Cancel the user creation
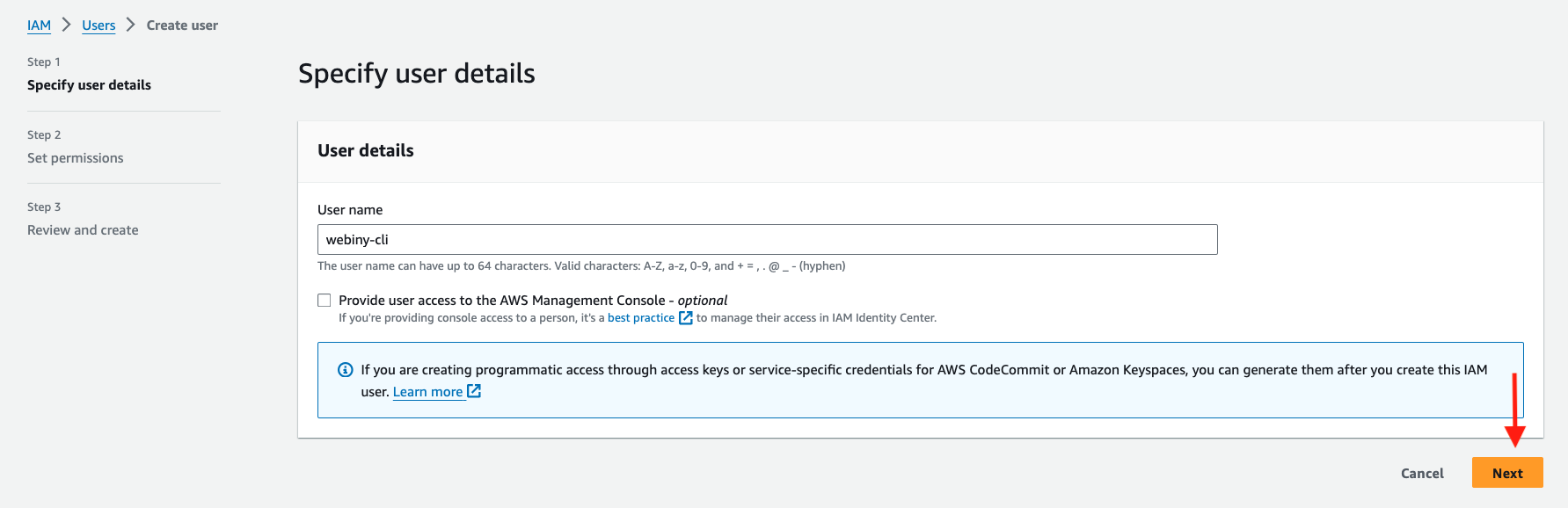1568x508 pixels. pos(1422,473)
